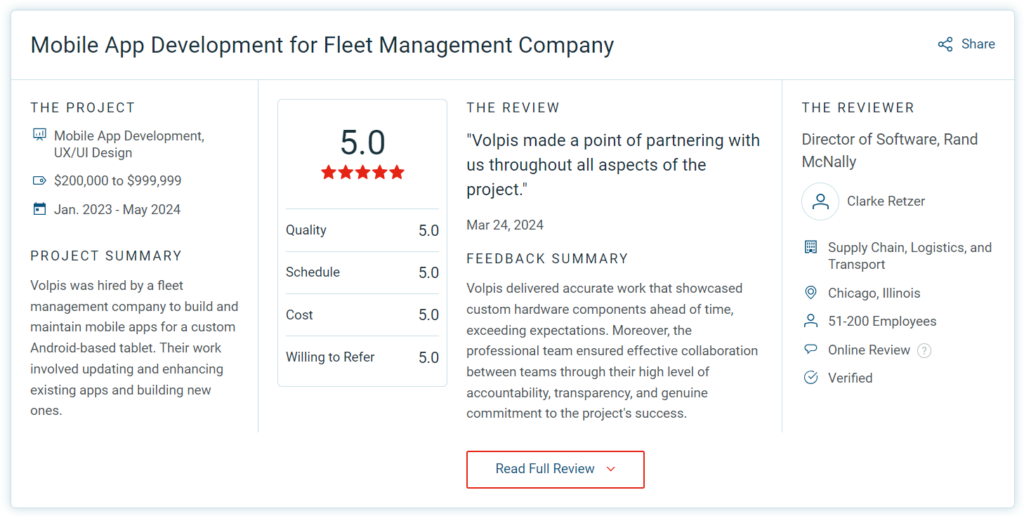Click the review title heading
This screenshot has width=1024, height=516.
tap(322, 45)
